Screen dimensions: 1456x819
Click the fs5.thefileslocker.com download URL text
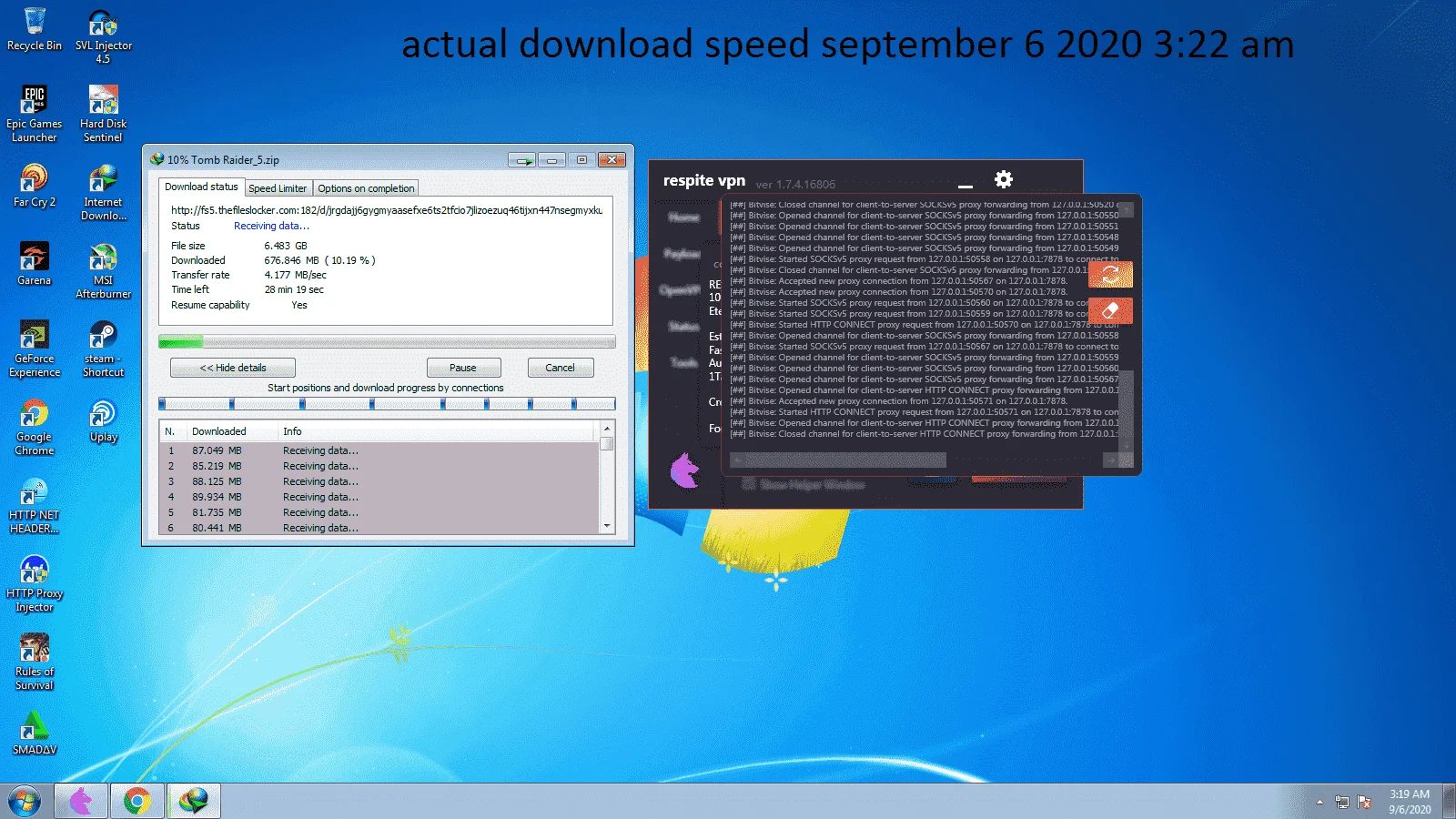point(387,210)
